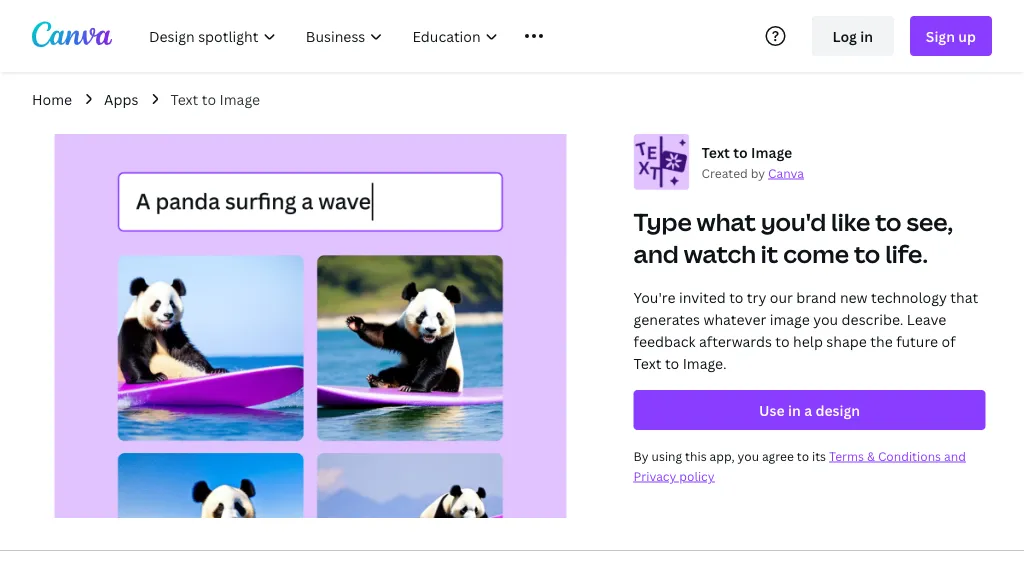Navigate to Apps breadcrumb link

(x=121, y=100)
